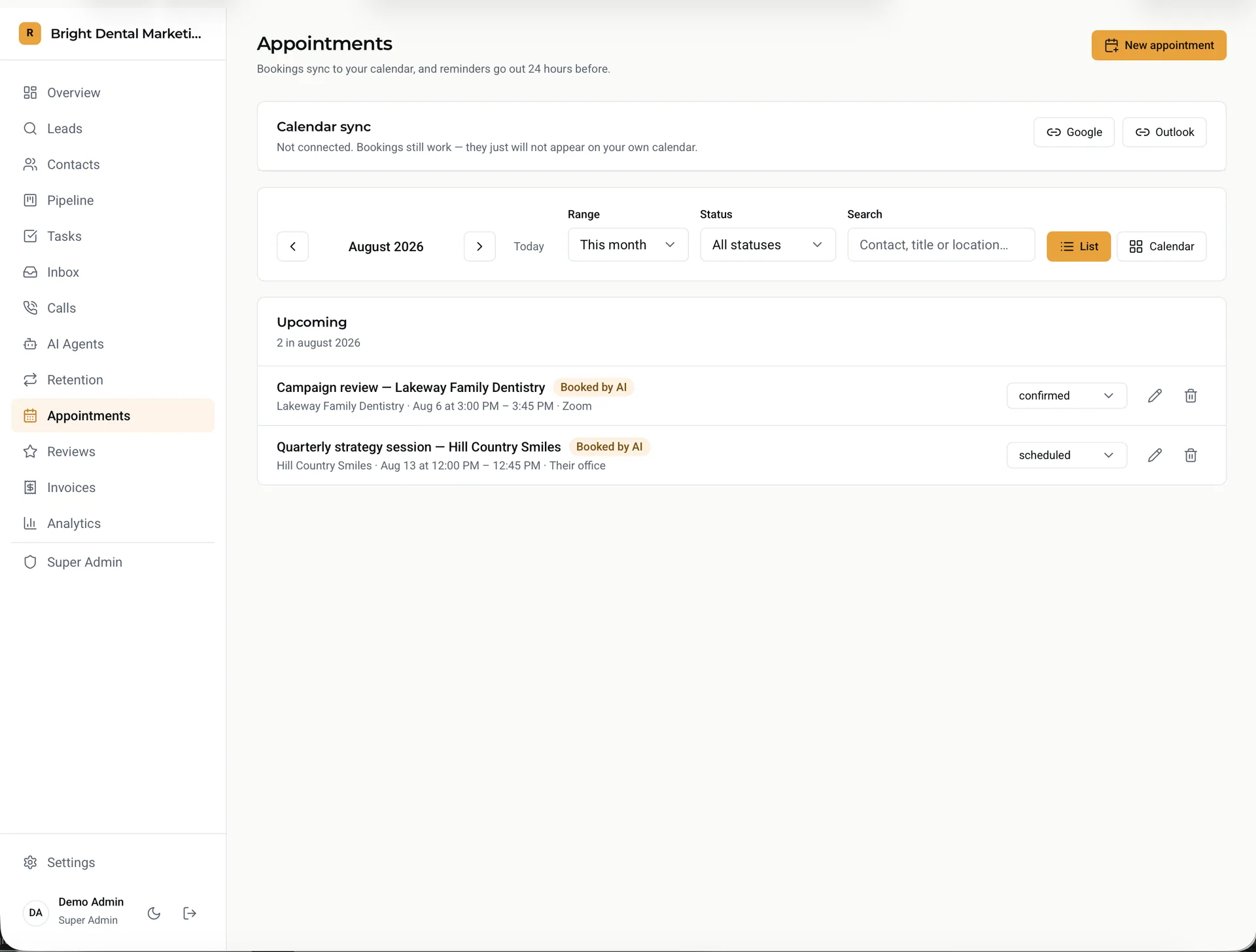Jump to Today
This screenshot has height=952, width=1256.
coord(529,247)
